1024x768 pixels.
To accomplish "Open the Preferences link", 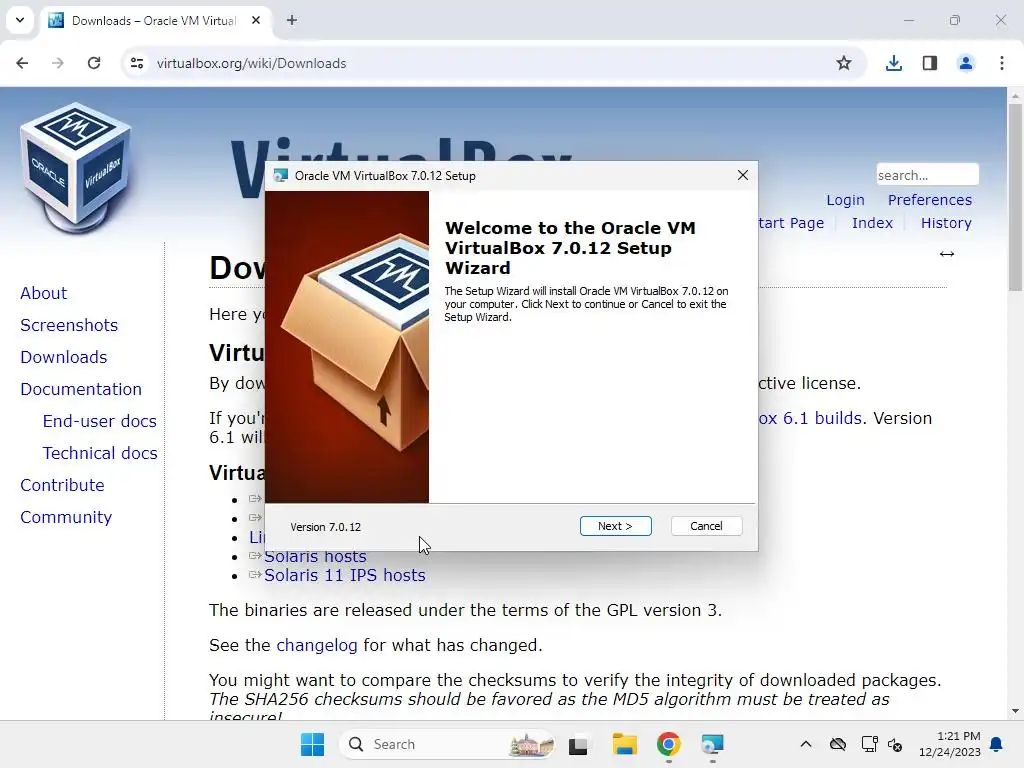I will coord(929,200).
